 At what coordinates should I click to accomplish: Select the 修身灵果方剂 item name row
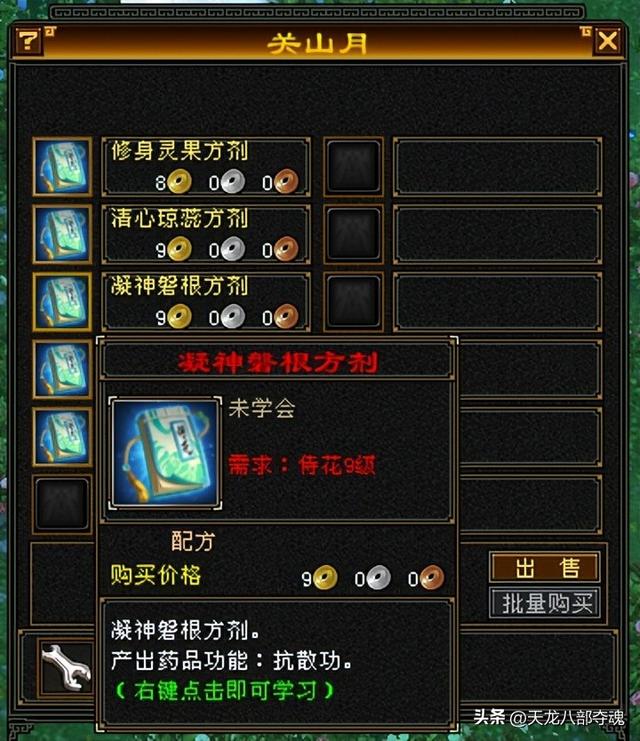206,166
